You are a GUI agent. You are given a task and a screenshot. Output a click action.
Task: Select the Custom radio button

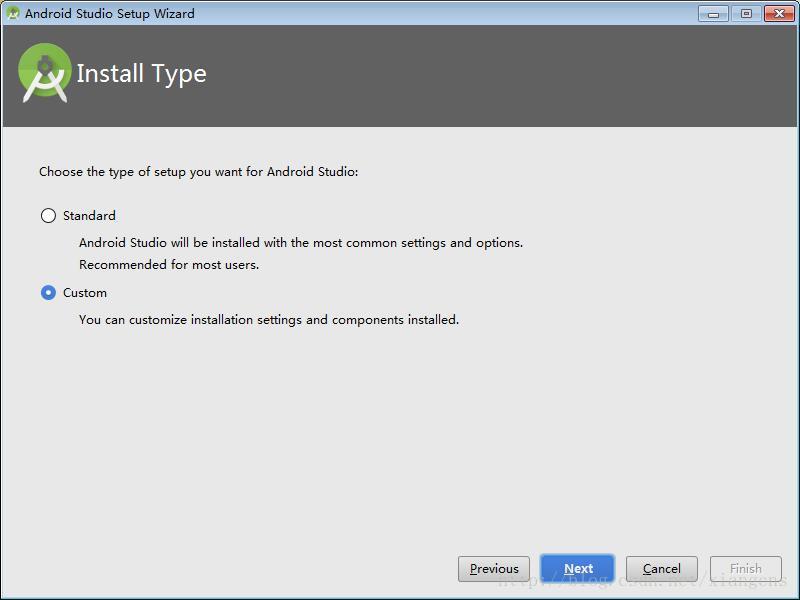(48, 293)
